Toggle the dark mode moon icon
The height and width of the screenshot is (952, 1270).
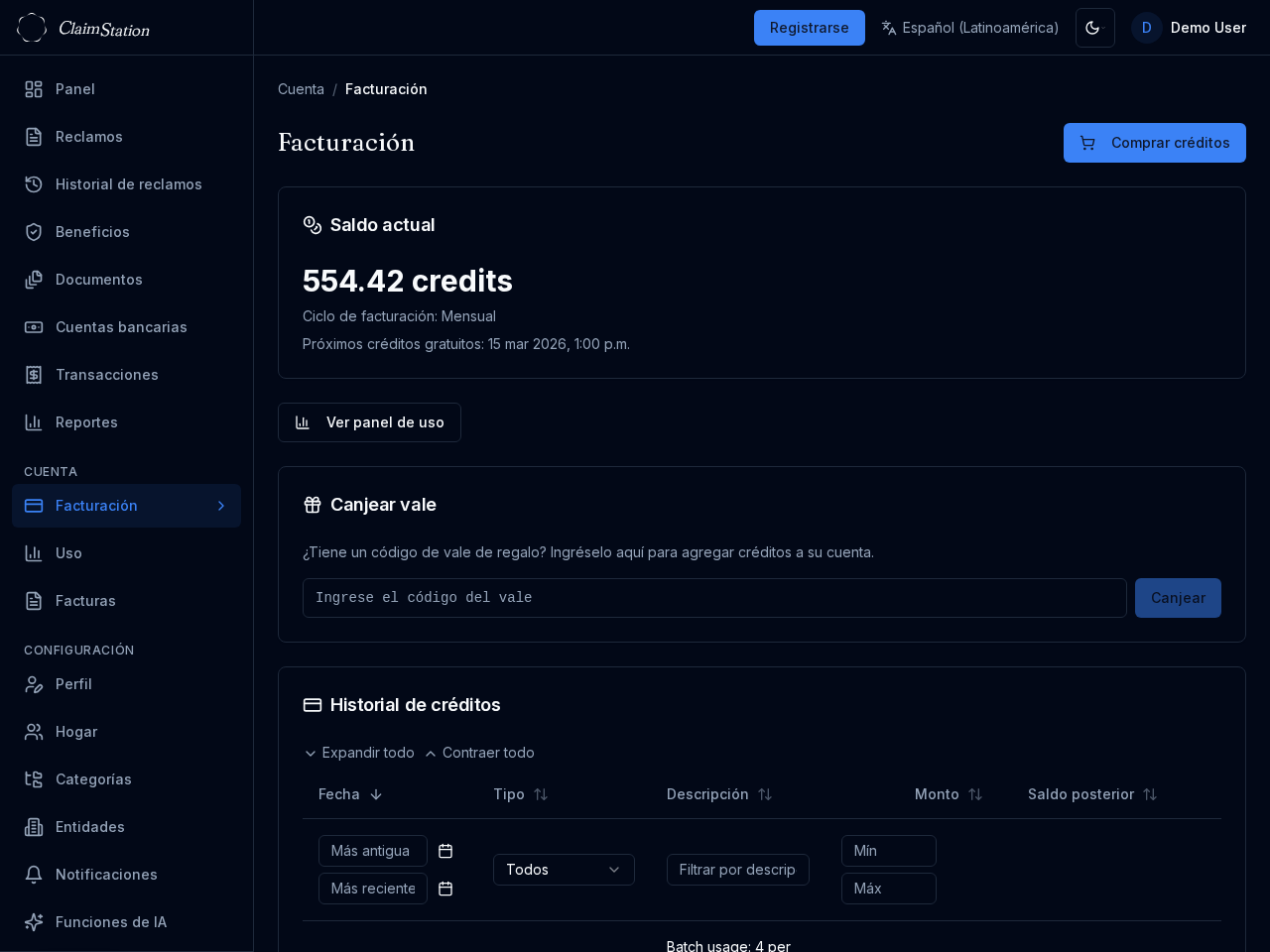(x=1094, y=28)
